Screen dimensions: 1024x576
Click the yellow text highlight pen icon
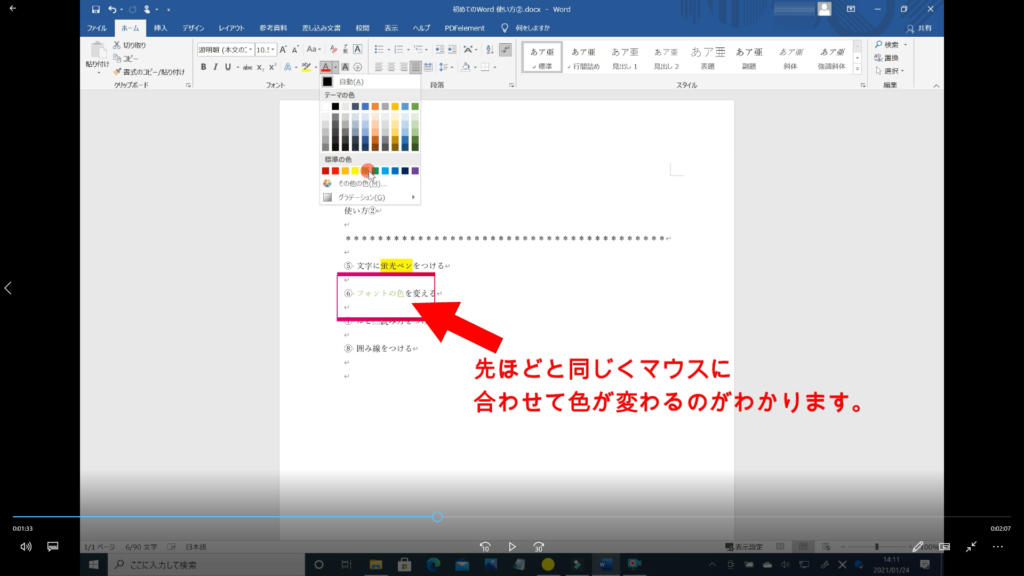click(x=306, y=67)
